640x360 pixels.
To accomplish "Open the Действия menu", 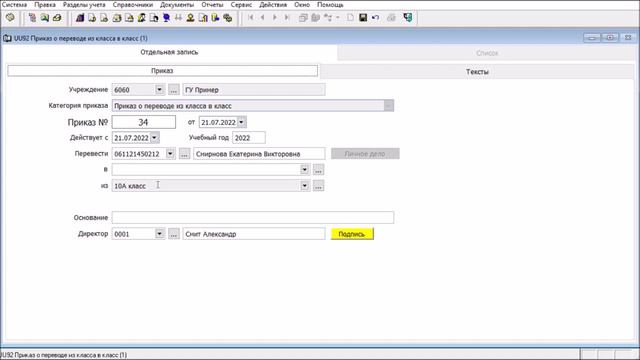I will point(273,5).
